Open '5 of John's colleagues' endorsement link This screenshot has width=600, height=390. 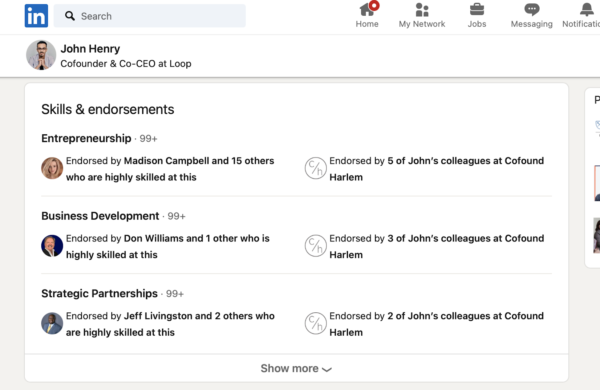click(437, 169)
